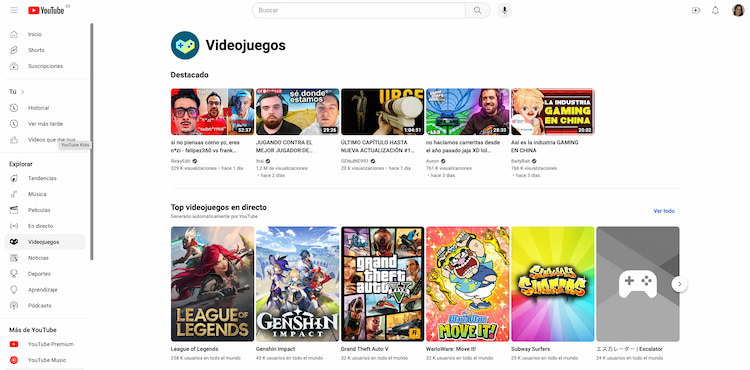Open BaityBait channel link
750x370 pixels.
521,161
